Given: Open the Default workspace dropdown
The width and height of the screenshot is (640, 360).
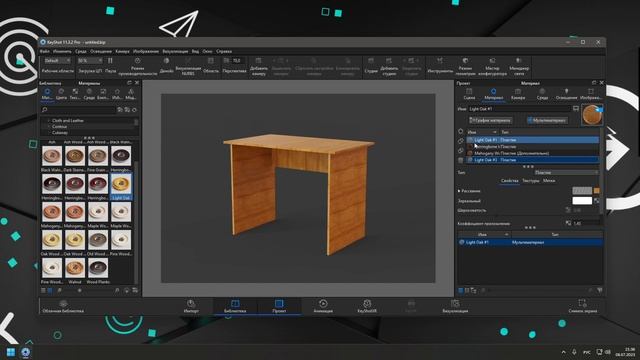Looking at the screenshot, I should click(x=57, y=60).
